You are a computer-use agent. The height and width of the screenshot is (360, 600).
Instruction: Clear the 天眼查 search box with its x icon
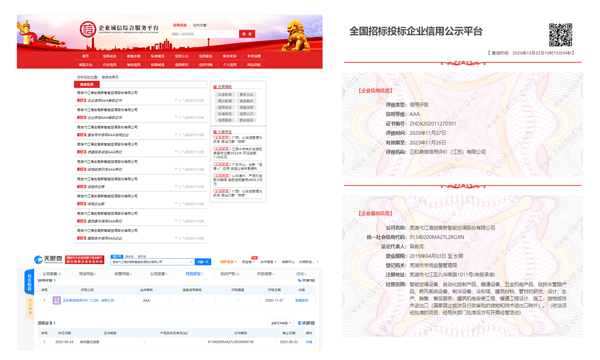coord(191,262)
